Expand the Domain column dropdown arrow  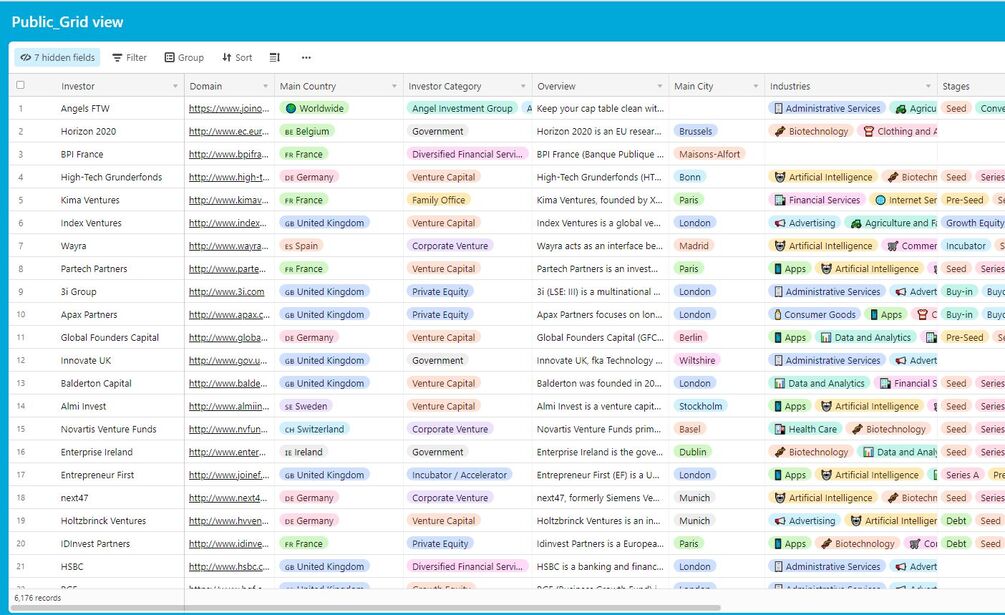tap(265, 86)
